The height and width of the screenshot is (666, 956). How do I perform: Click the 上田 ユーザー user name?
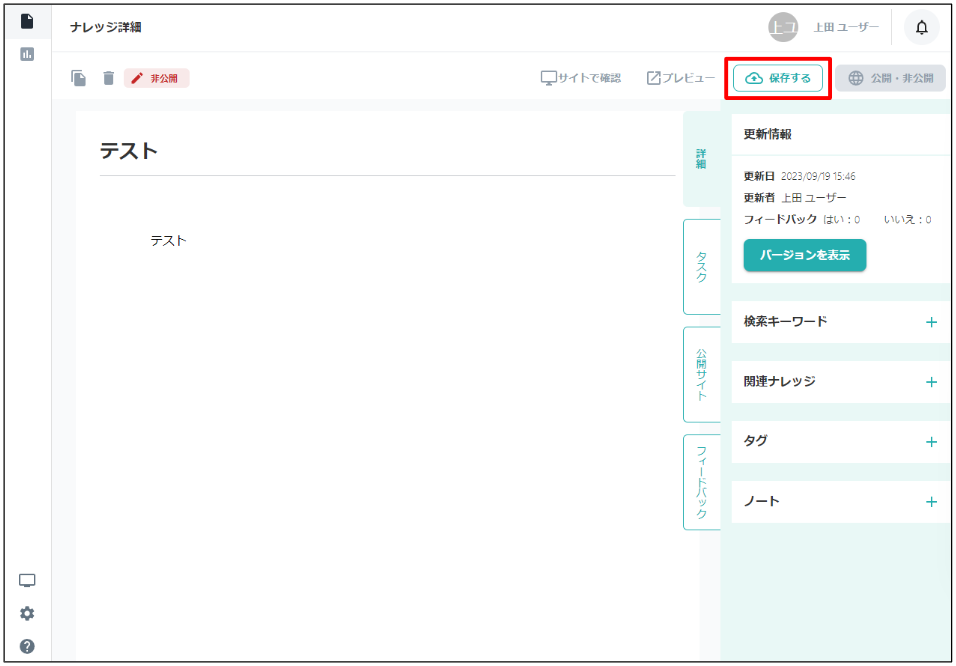coord(846,27)
